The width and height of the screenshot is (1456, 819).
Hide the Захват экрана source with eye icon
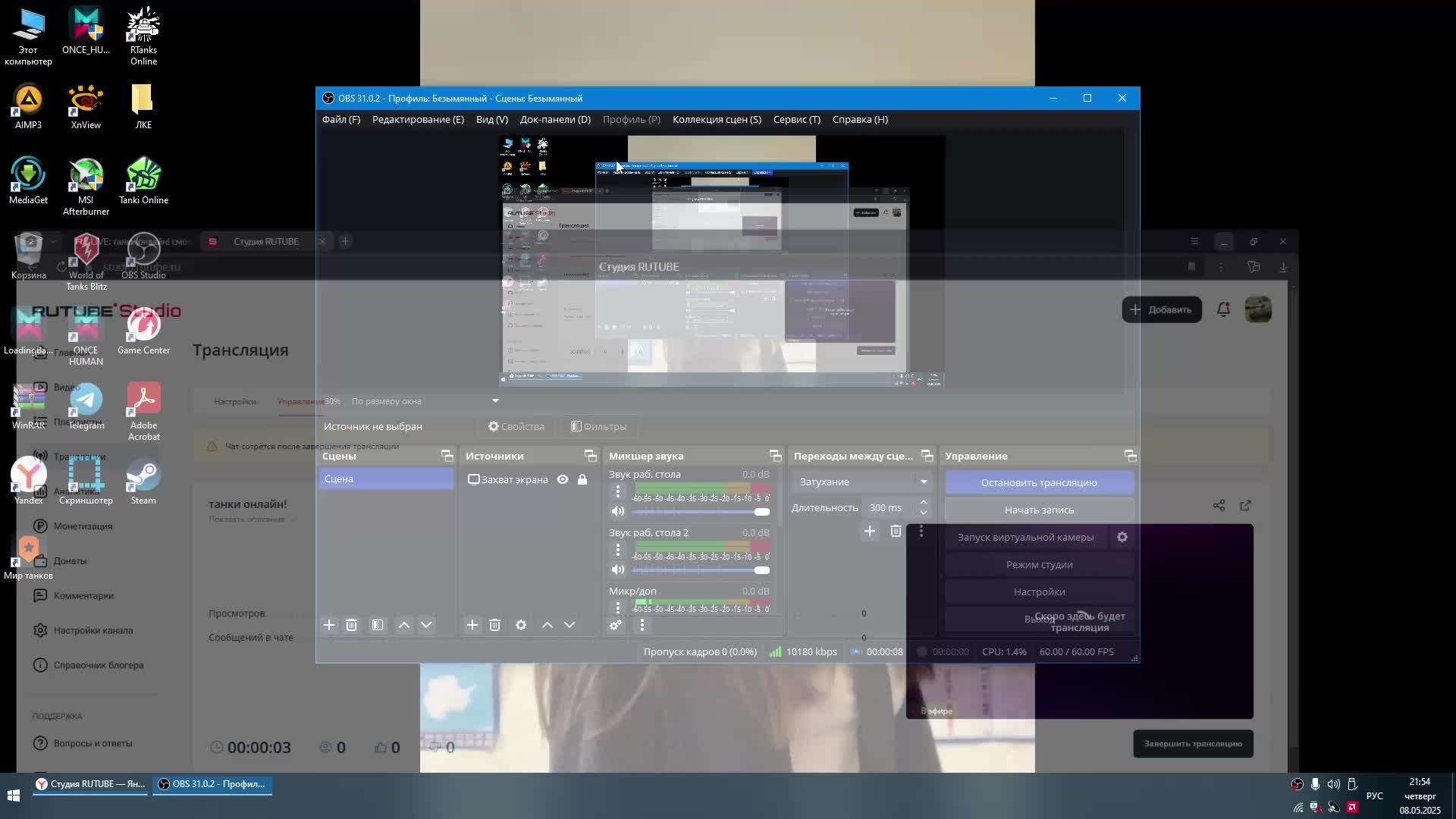(563, 479)
